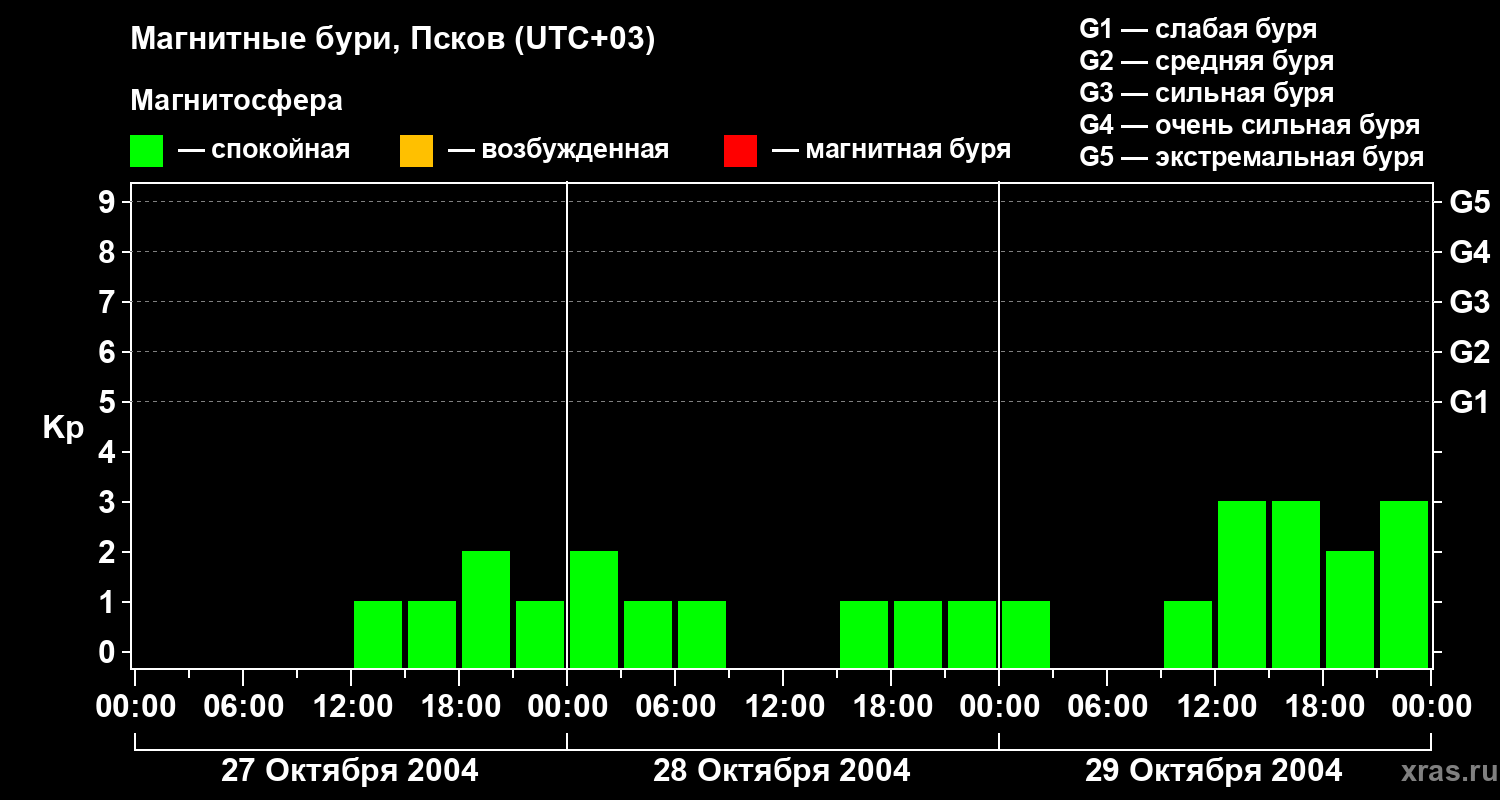This screenshot has height=800, width=1500.
Task: Click the '18:00' time label for 27 Октября
Action: [x=460, y=707]
